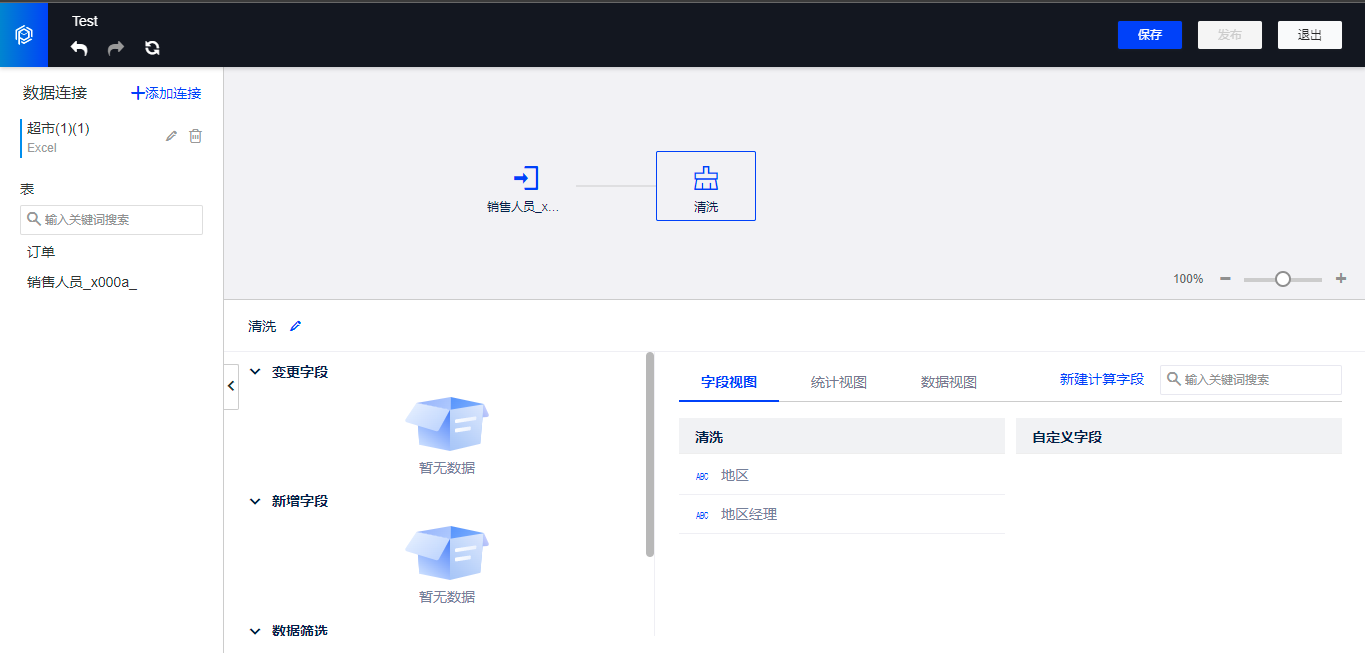Click the 保存 button
The width and height of the screenshot is (1365, 653).
1150,35
